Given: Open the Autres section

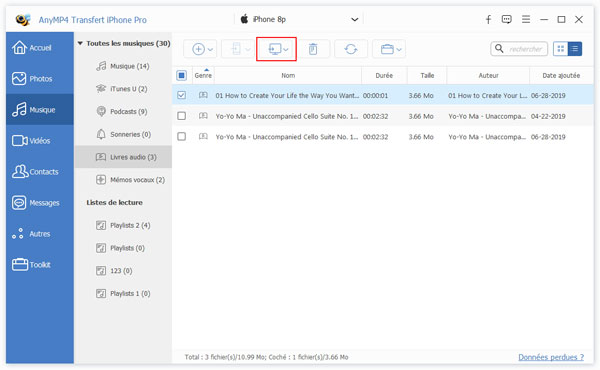Looking at the screenshot, I should coord(39,234).
